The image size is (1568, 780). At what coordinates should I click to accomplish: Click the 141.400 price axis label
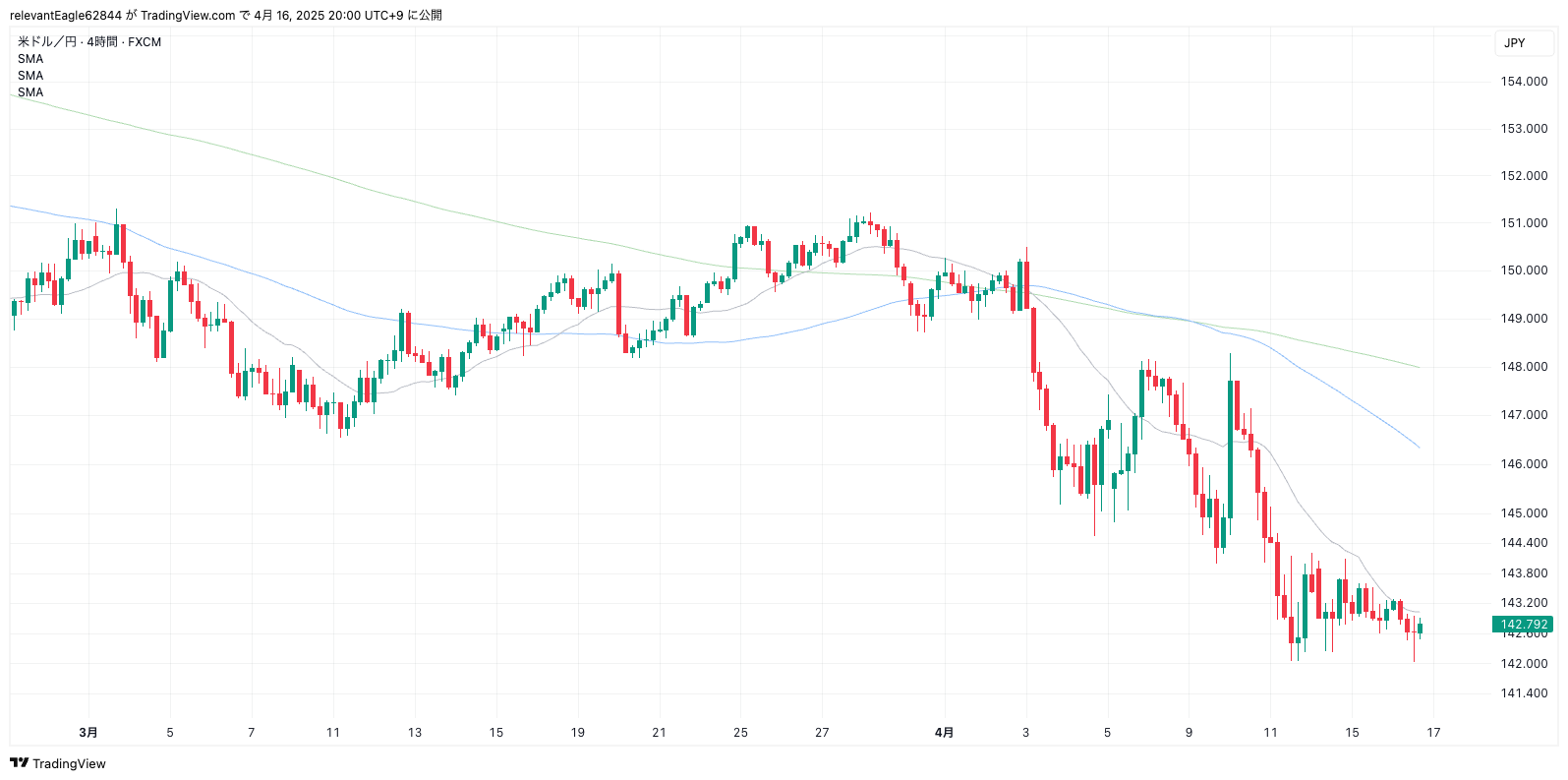click(1524, 693)
